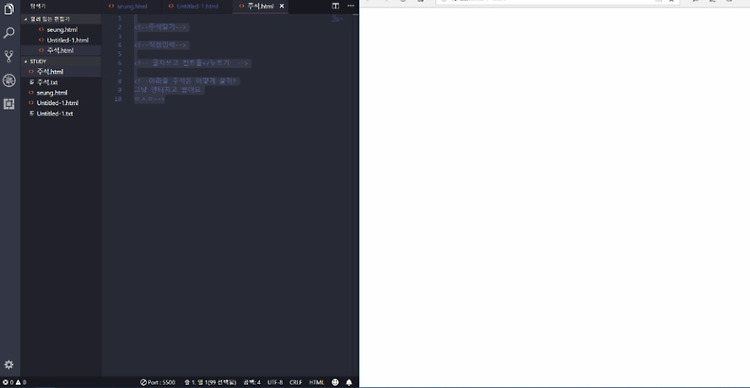Open the Explorer view in activity bar
The image size is (750, 388).
(9, 10)
